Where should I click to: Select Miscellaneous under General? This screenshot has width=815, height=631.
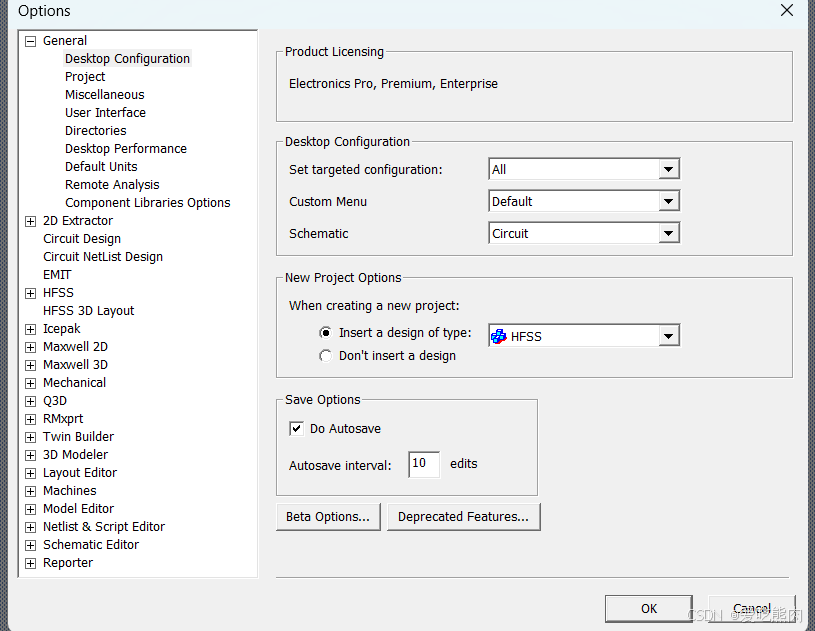click(x=104, y=95)
